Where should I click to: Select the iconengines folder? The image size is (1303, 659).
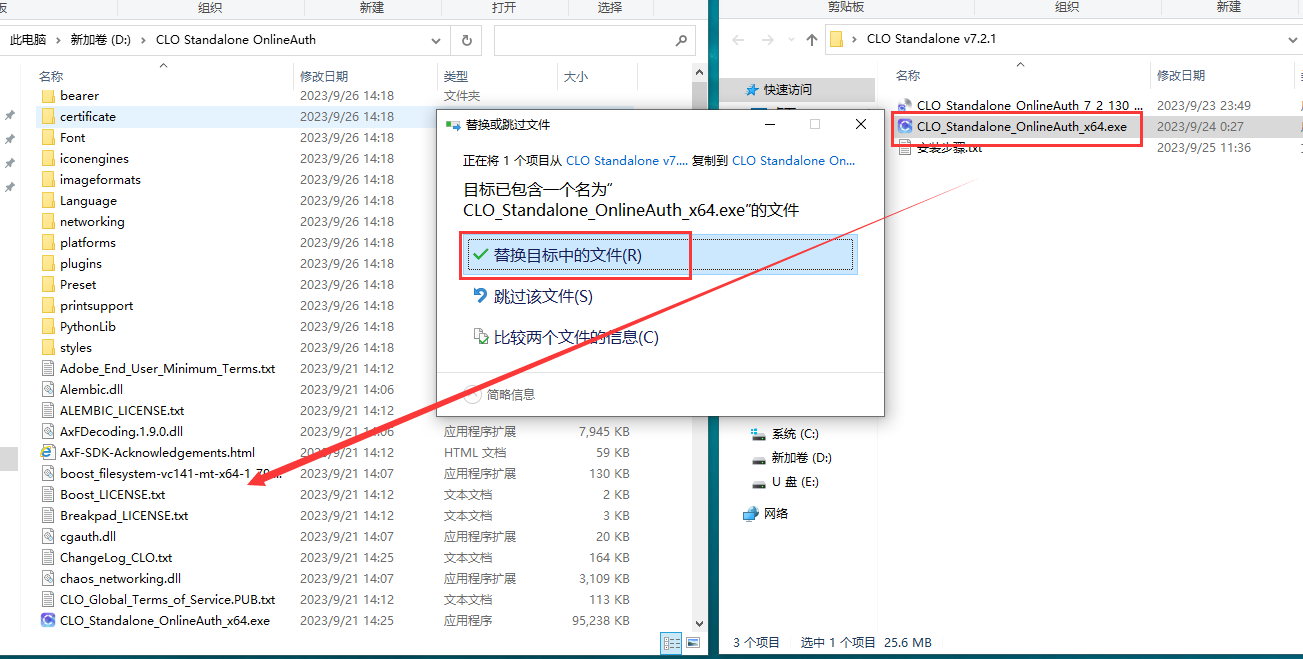(94, 159)
